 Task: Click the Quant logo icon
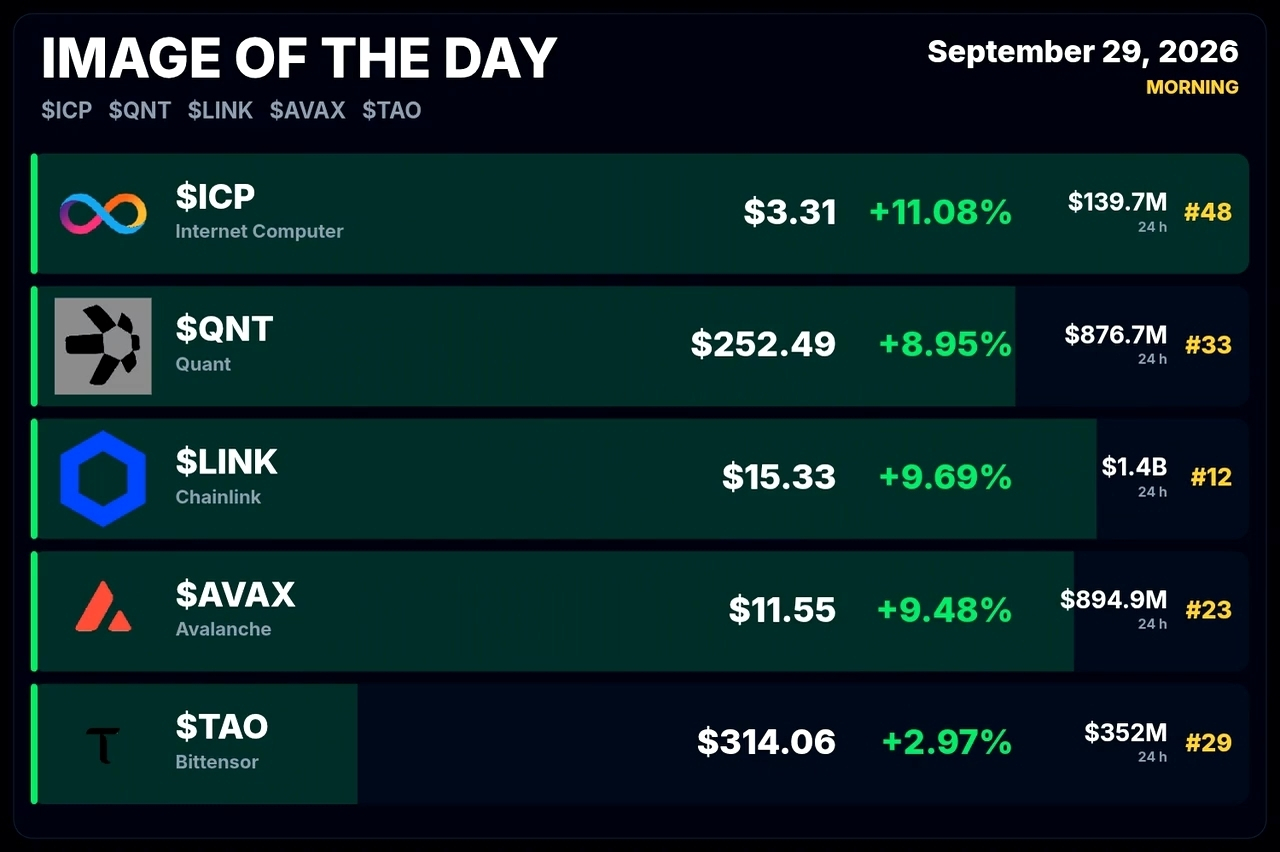[x=103, y=346]
